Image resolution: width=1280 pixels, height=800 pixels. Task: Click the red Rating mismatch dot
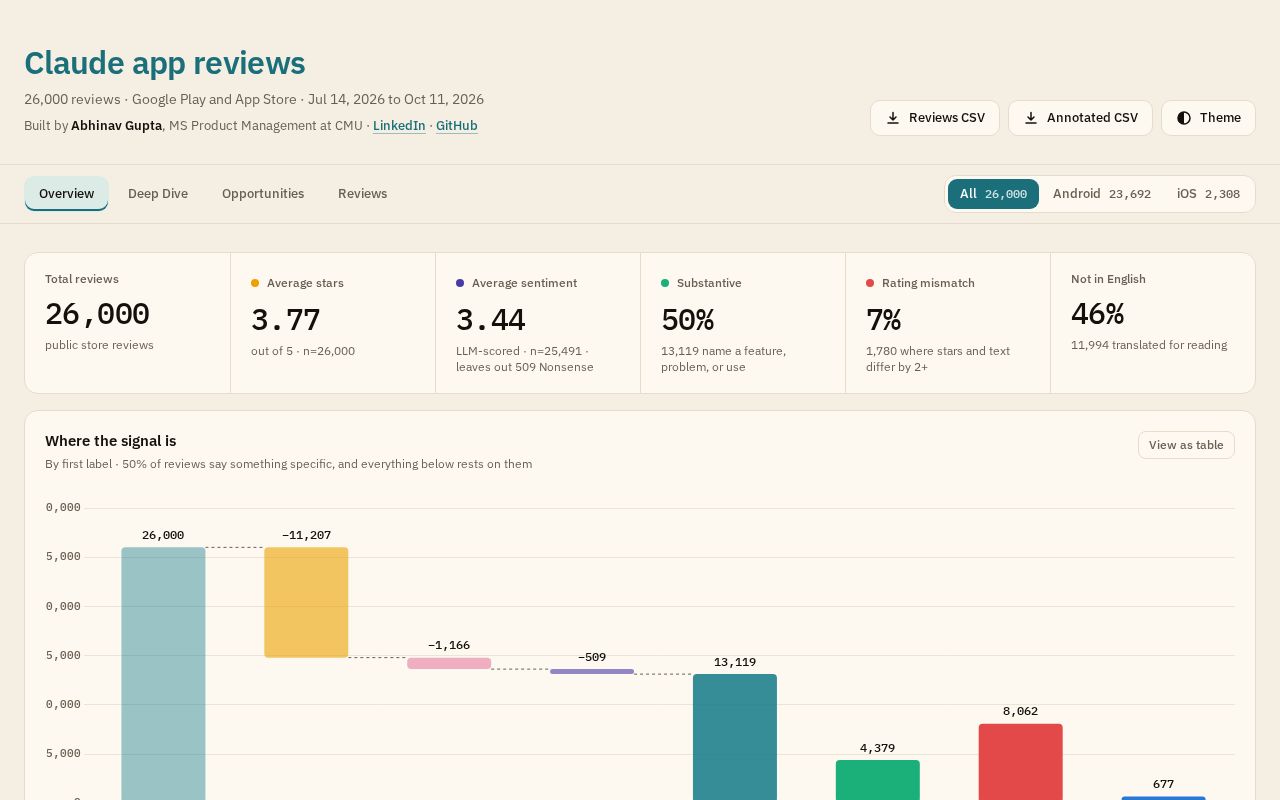(870, 283)
